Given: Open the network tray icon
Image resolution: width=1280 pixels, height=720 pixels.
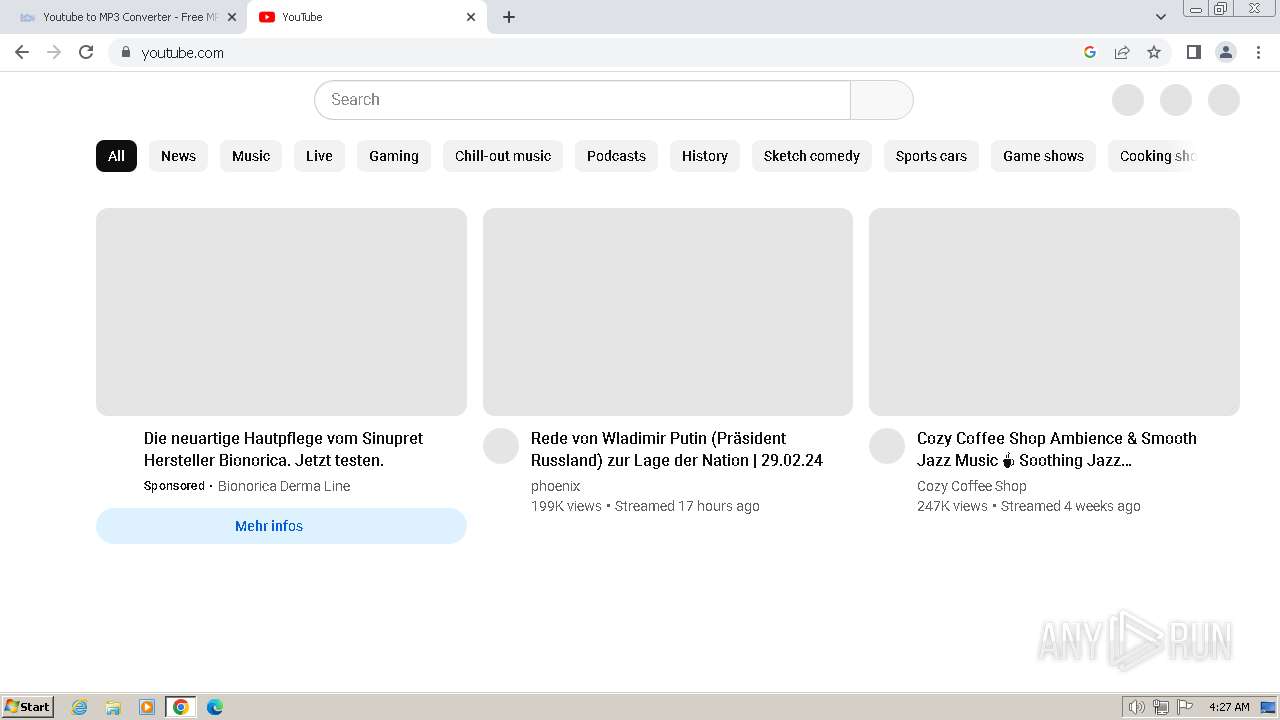Looking at the screenshot, I should (1161, 707).
